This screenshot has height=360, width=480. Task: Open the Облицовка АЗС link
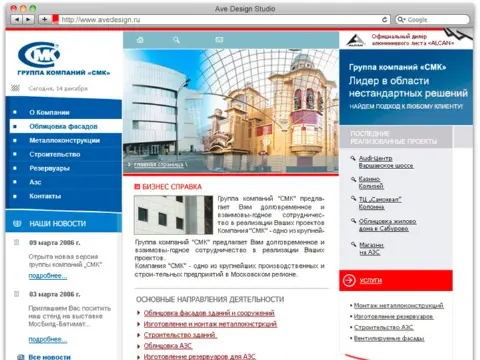click(x=168, y=346)
